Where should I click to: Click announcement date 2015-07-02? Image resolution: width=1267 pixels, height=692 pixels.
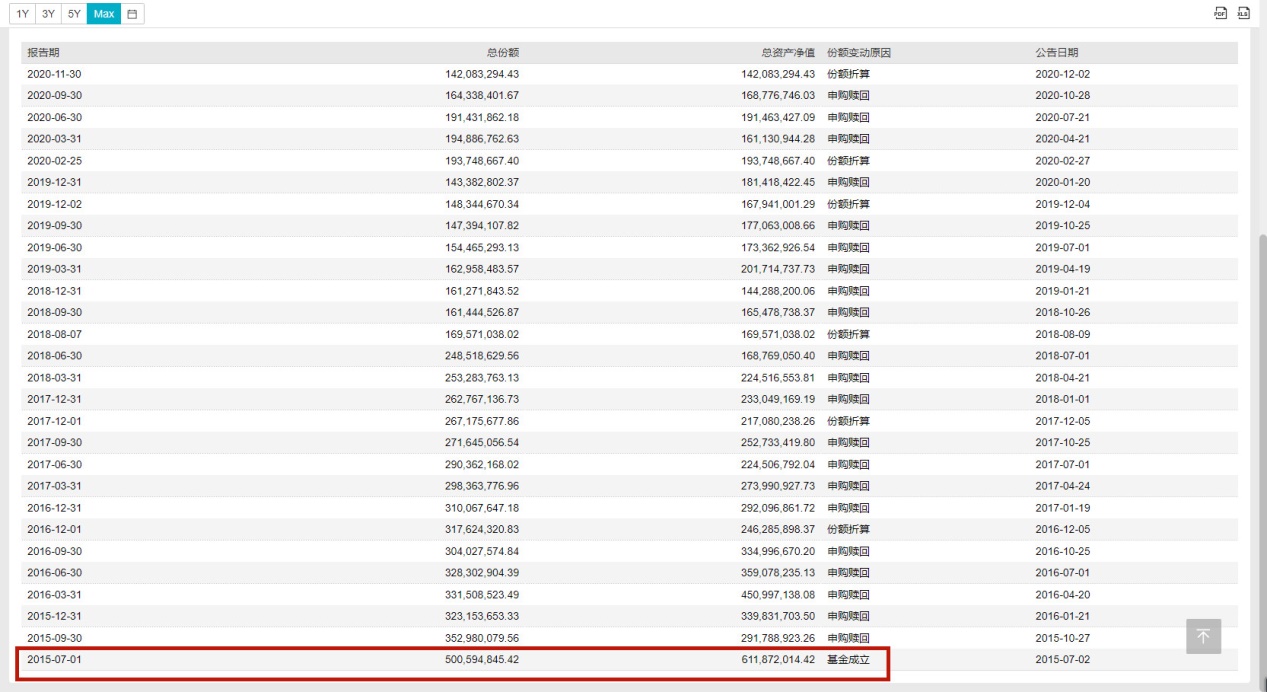tap(1062, 660)
